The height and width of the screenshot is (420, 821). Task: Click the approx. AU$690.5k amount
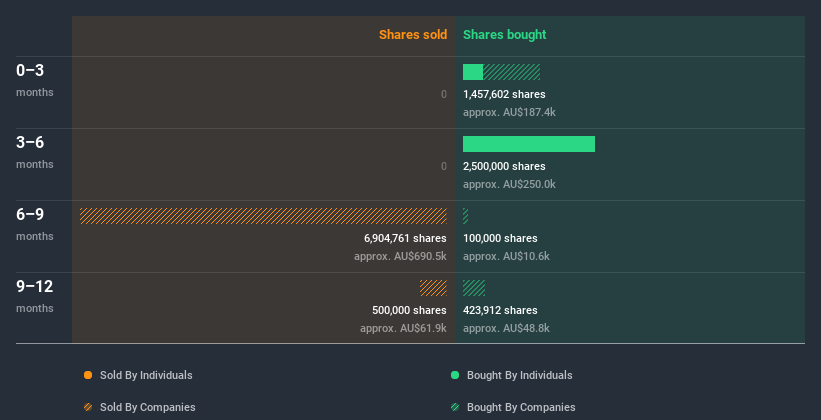(x=401, y=256)
